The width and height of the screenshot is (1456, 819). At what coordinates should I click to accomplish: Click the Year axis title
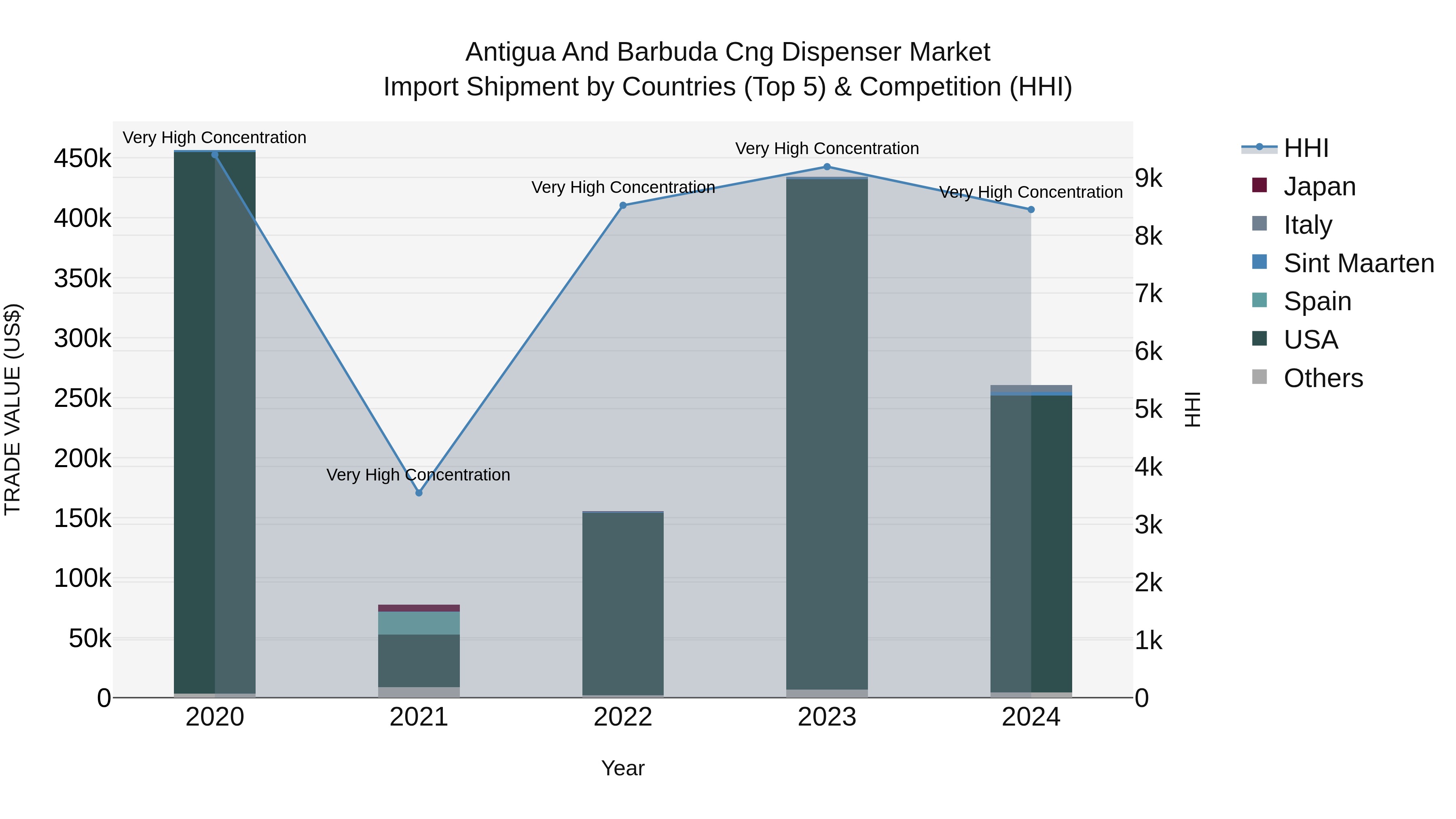point(623,768)
